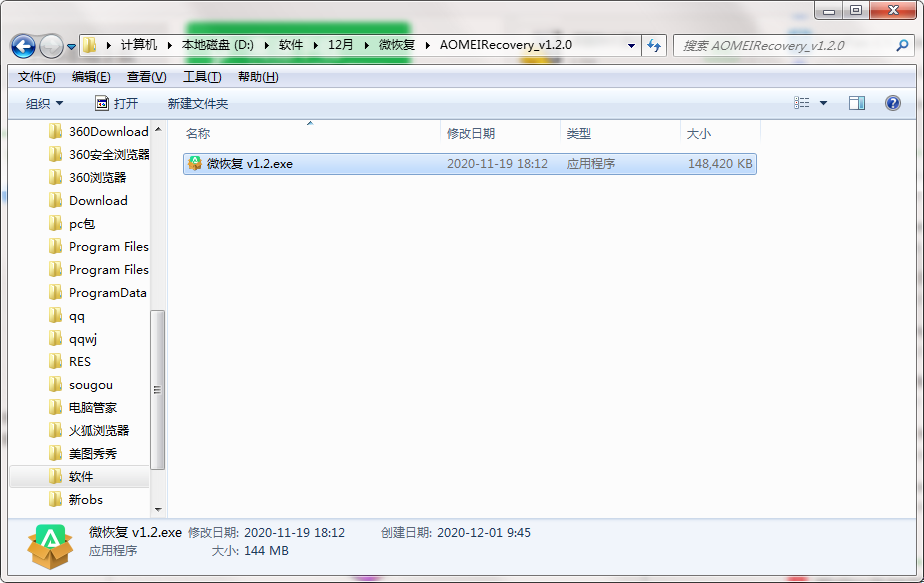This screenshot has height=583, width=924.
Task: Select the 美图秀秀 folder in the tree
Action: point(93,454)
